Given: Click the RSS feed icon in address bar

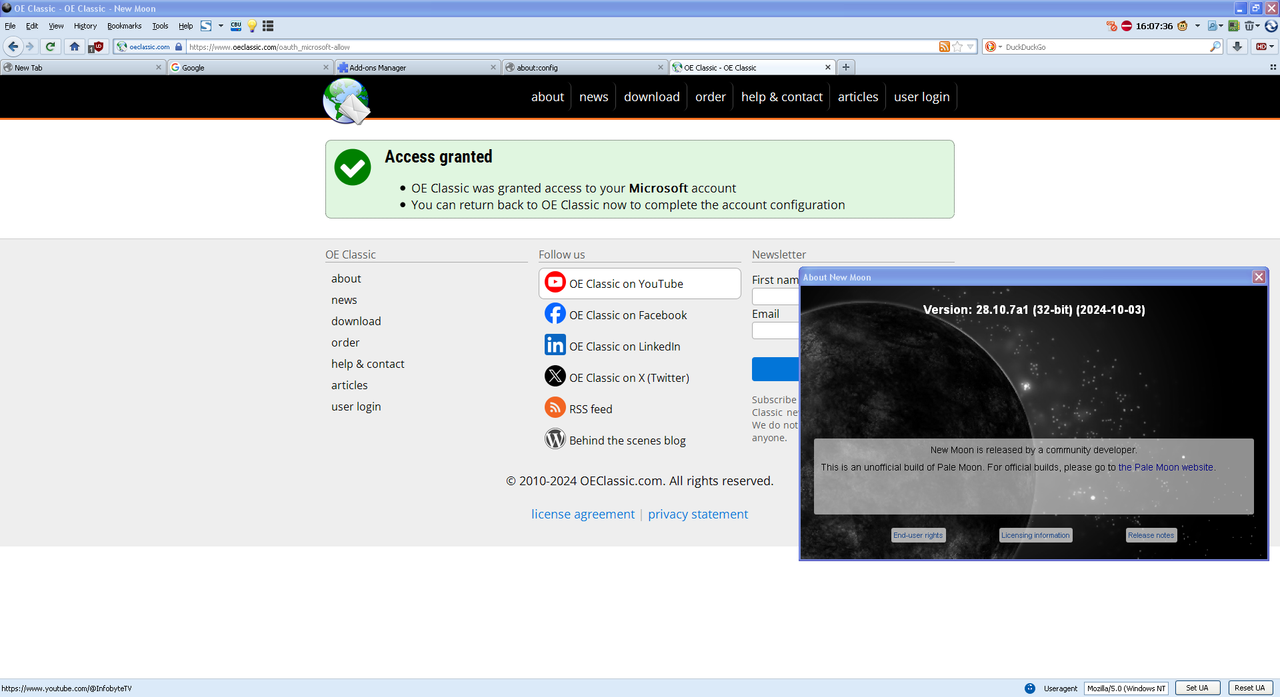Looking at the screenshot, I should 944,46.
